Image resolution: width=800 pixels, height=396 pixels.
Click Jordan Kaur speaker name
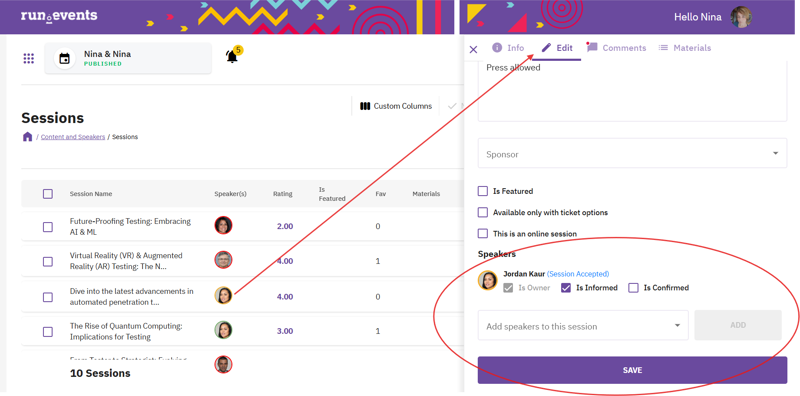[524, 274]
